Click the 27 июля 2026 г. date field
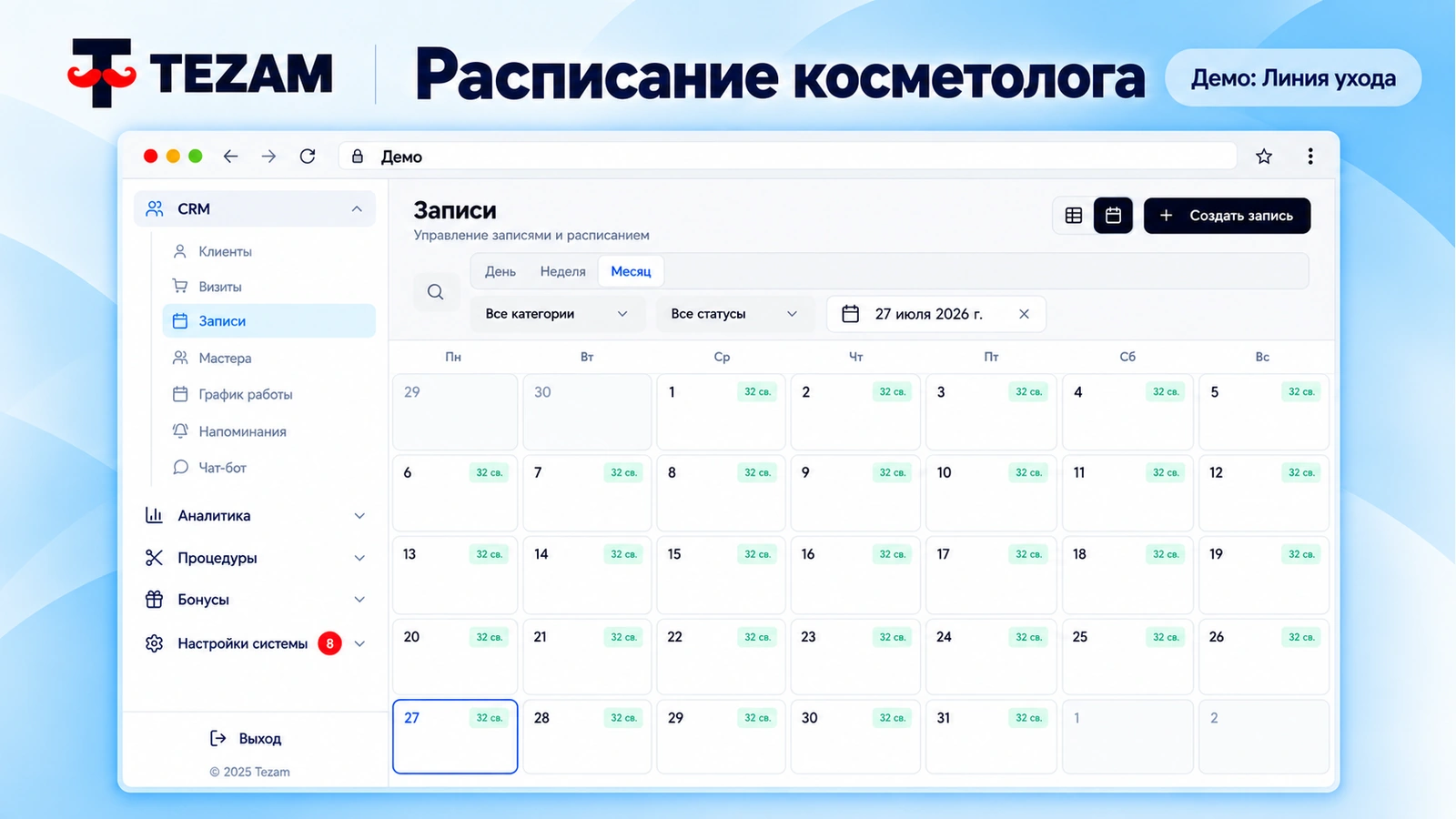1456x819 pixels. (935, 314)
